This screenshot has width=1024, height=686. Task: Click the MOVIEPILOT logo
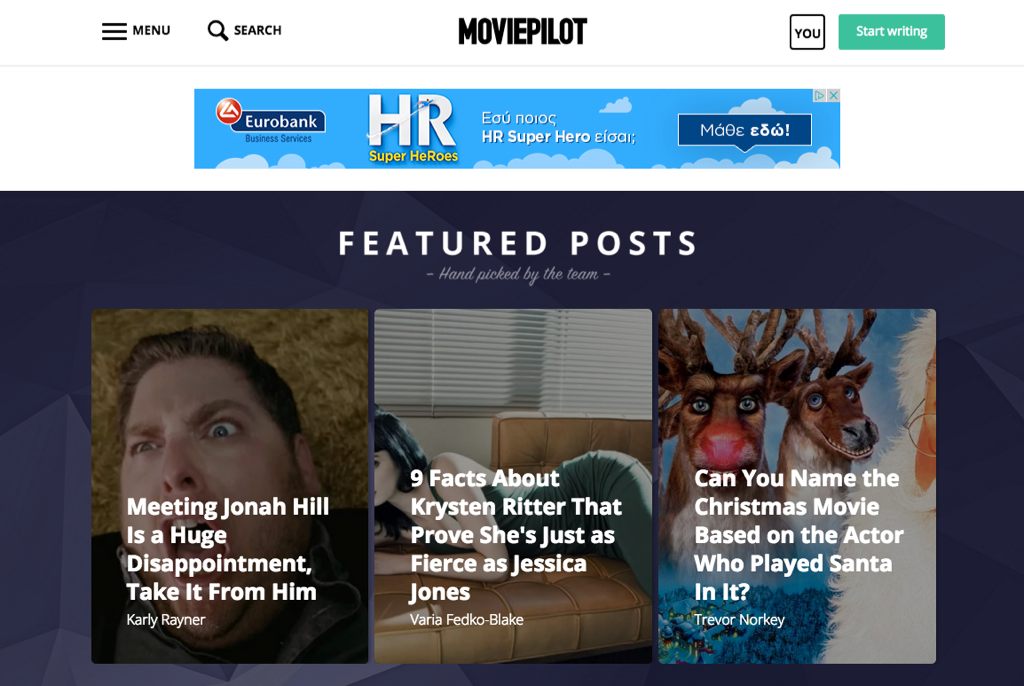522,31
